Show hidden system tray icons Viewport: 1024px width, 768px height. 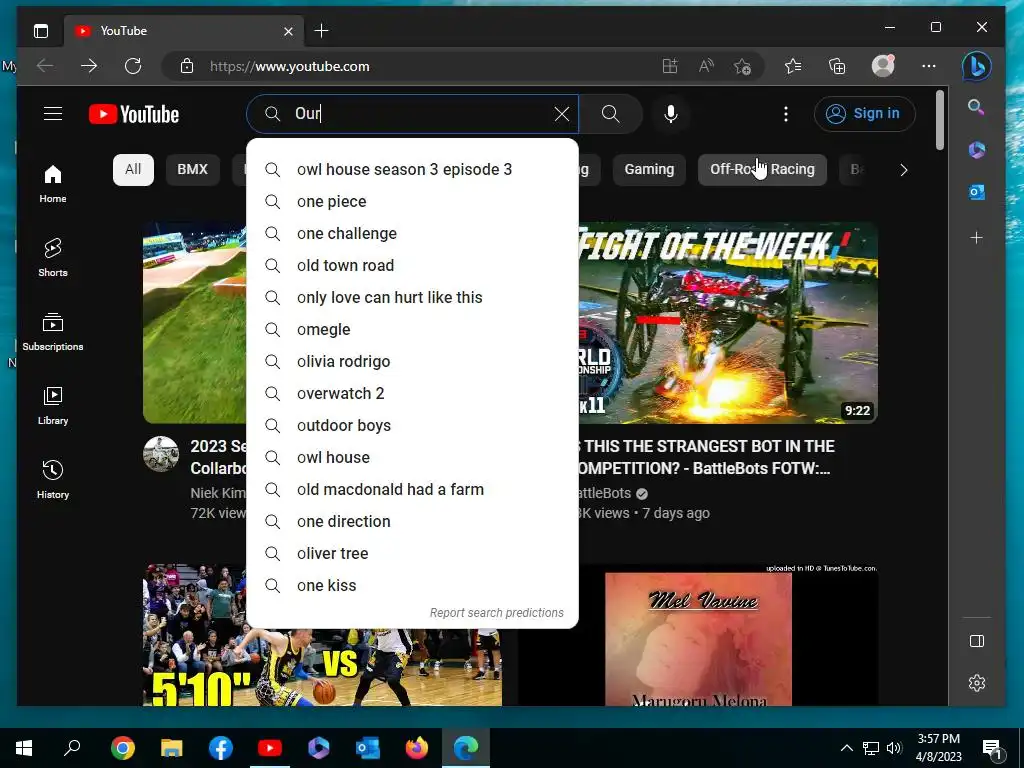click(846, 748)
